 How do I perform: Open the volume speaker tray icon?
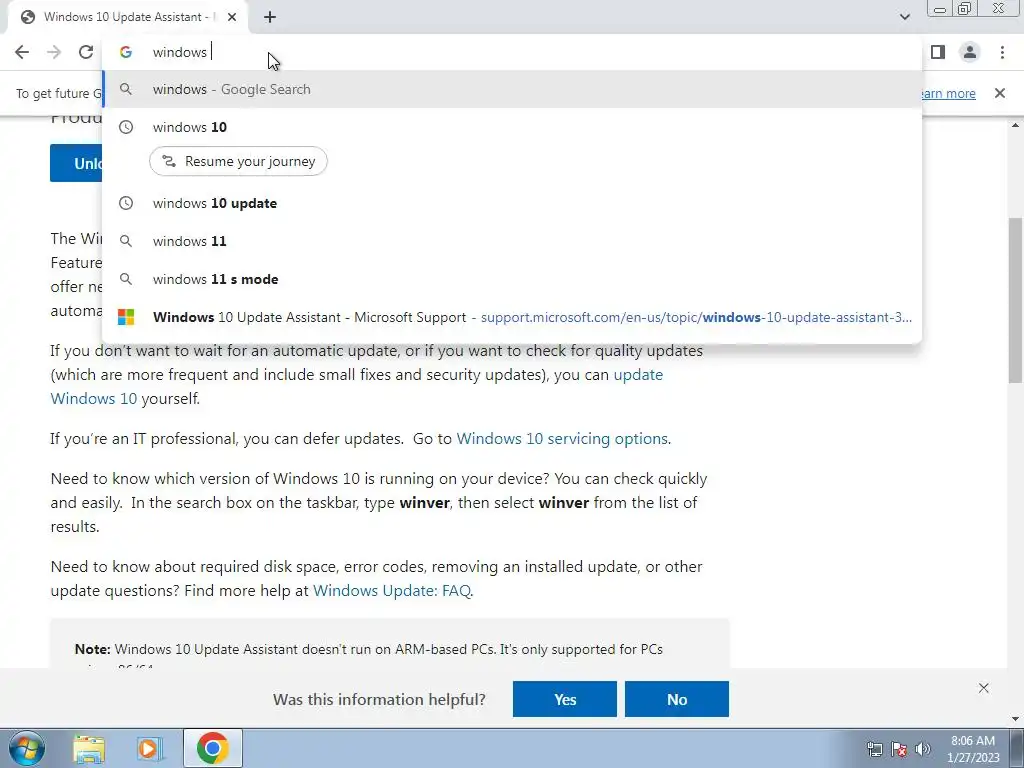[923, 749]
